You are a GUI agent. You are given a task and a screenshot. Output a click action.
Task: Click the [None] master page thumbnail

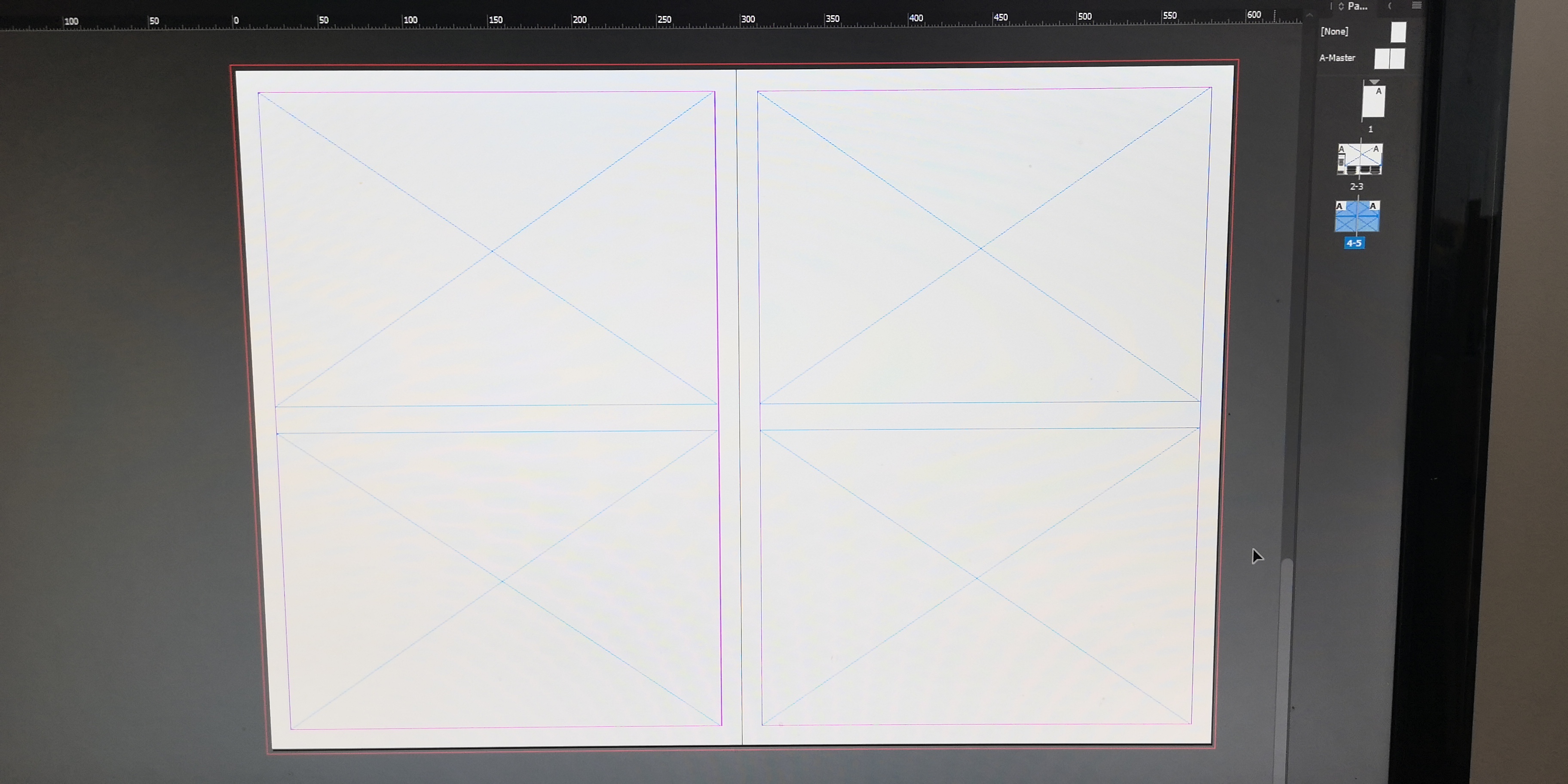(x=1398, y=32)
